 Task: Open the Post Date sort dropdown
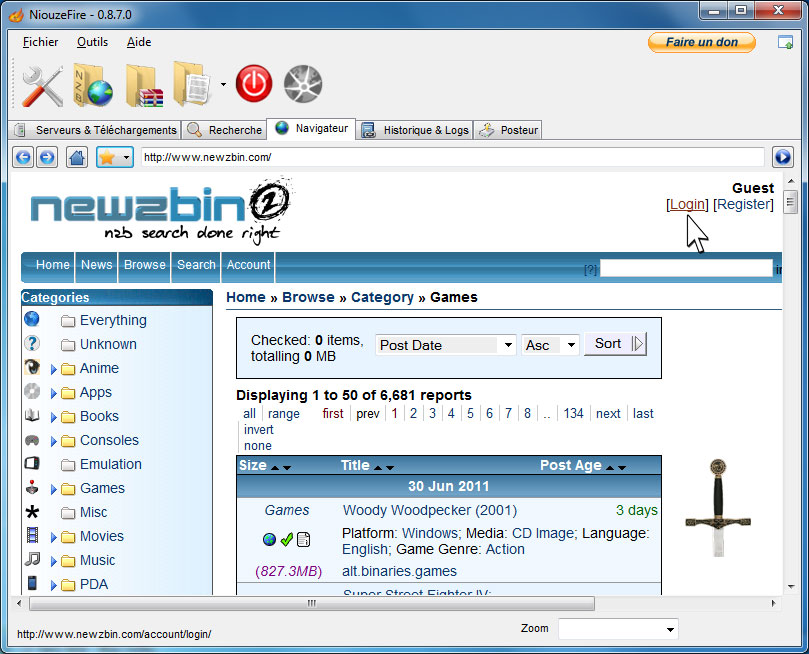(446, 345)
